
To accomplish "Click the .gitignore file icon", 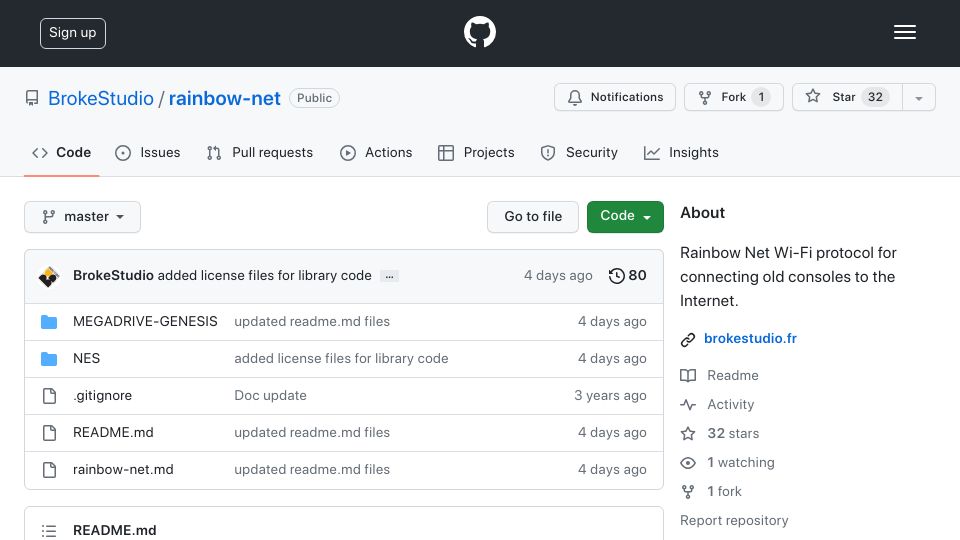I will coord(50,396).
